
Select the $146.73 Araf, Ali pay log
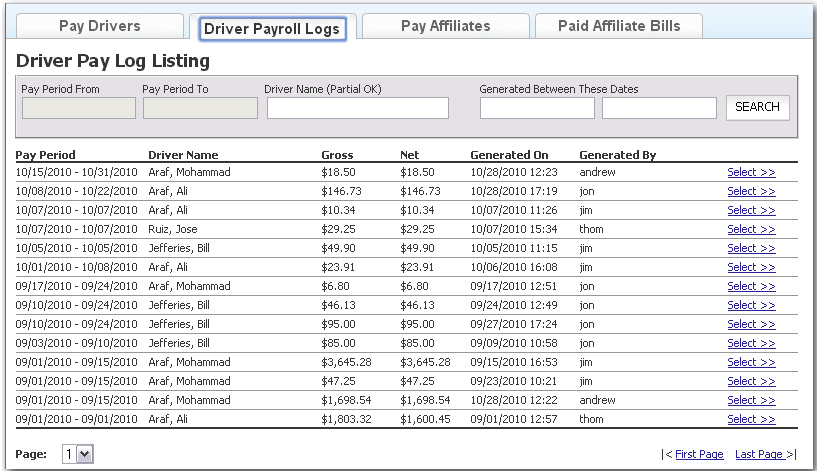tap(751, 191)
